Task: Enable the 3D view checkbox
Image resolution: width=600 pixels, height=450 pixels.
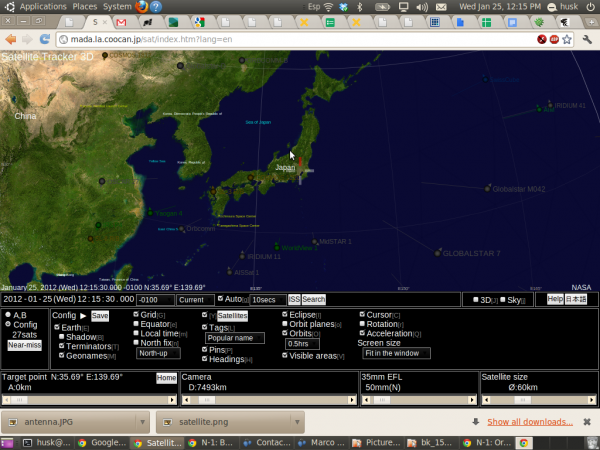Action: pyautogui.click(x=476, y=299)
